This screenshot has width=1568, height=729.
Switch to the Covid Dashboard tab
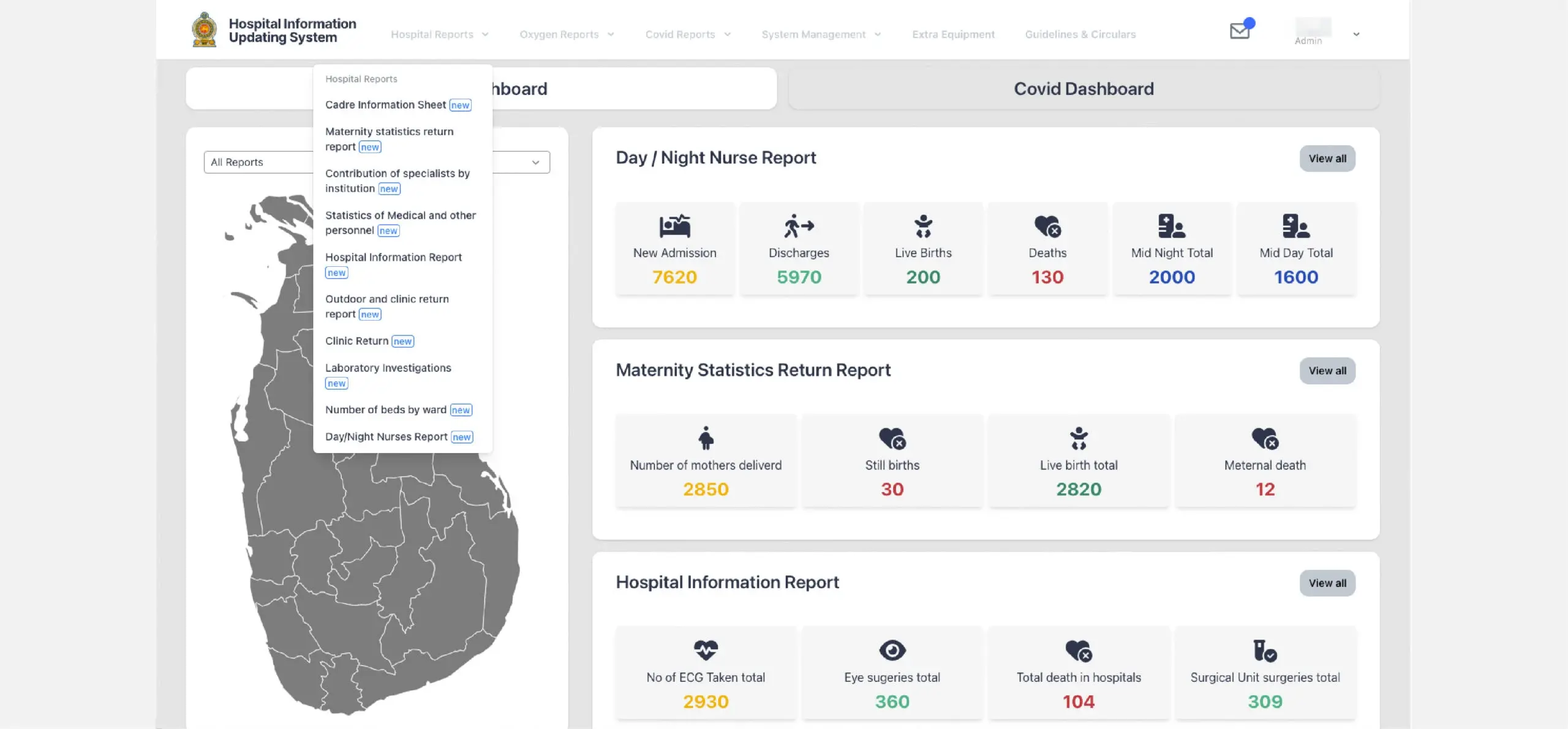point(1083,88)
